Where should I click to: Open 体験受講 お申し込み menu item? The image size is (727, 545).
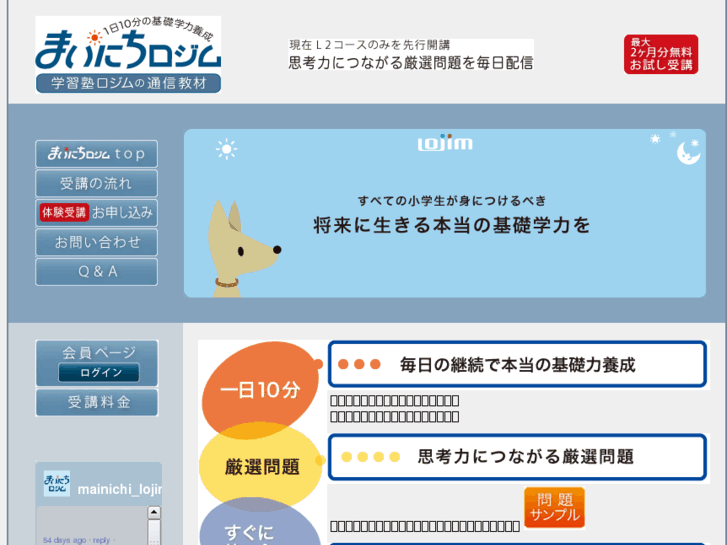point(96,212)
